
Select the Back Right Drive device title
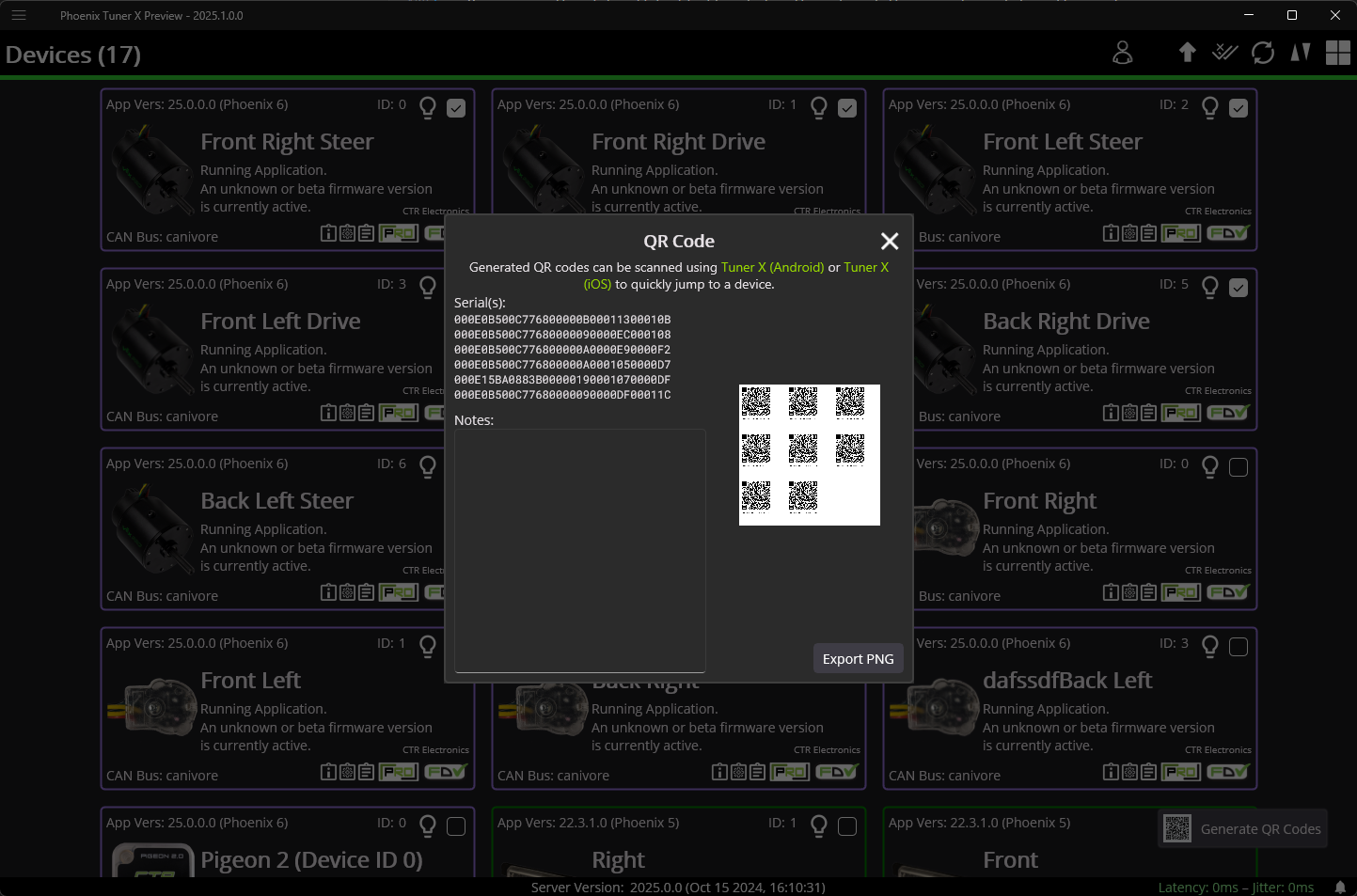(x=1066, y=322)
